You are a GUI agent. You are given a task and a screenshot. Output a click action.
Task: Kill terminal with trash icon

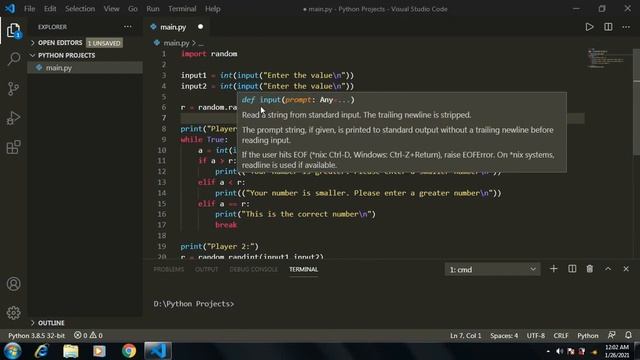point(590,269)
